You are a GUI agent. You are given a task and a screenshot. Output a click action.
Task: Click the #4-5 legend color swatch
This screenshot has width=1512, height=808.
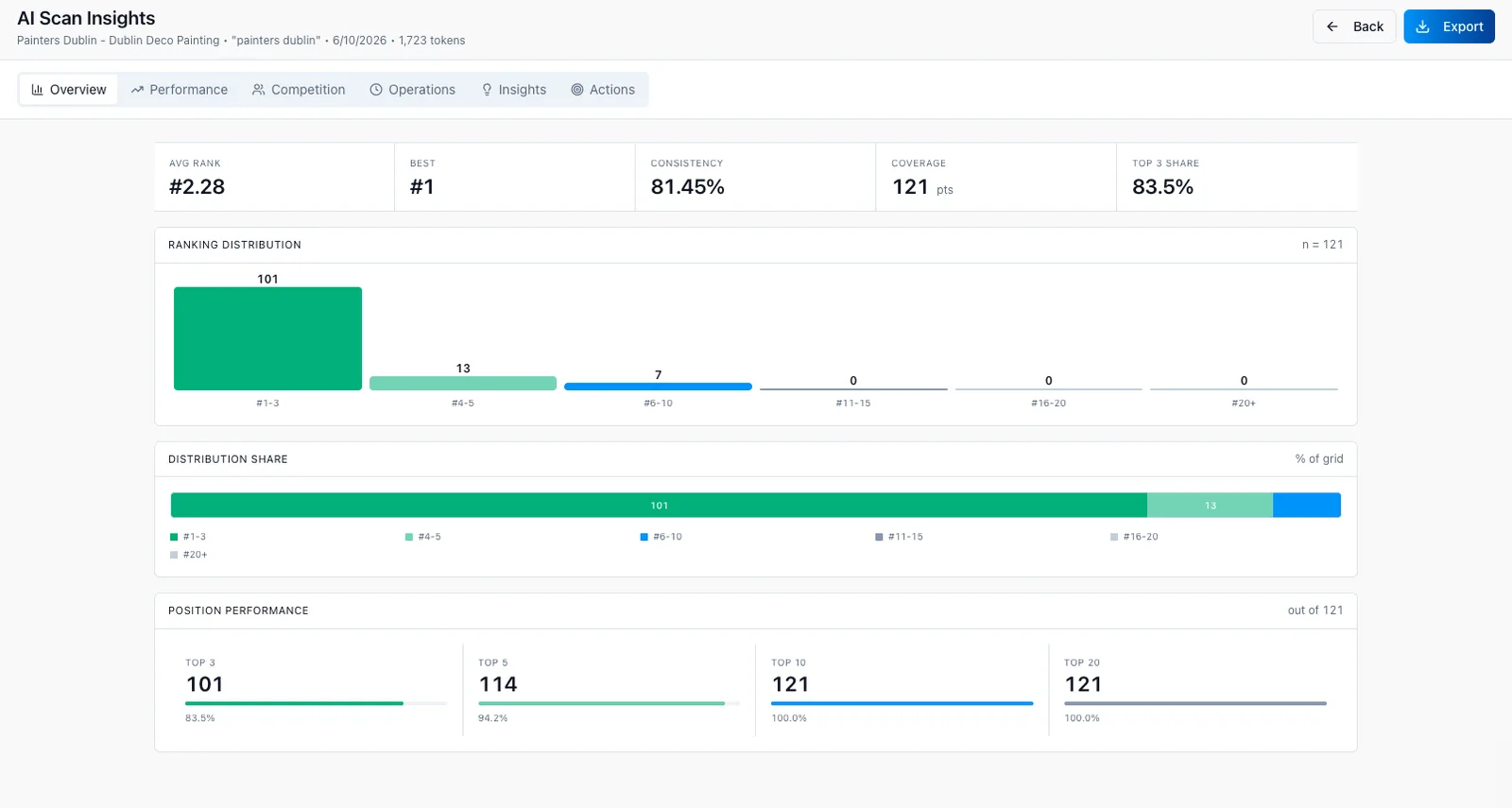coord(409,537)
